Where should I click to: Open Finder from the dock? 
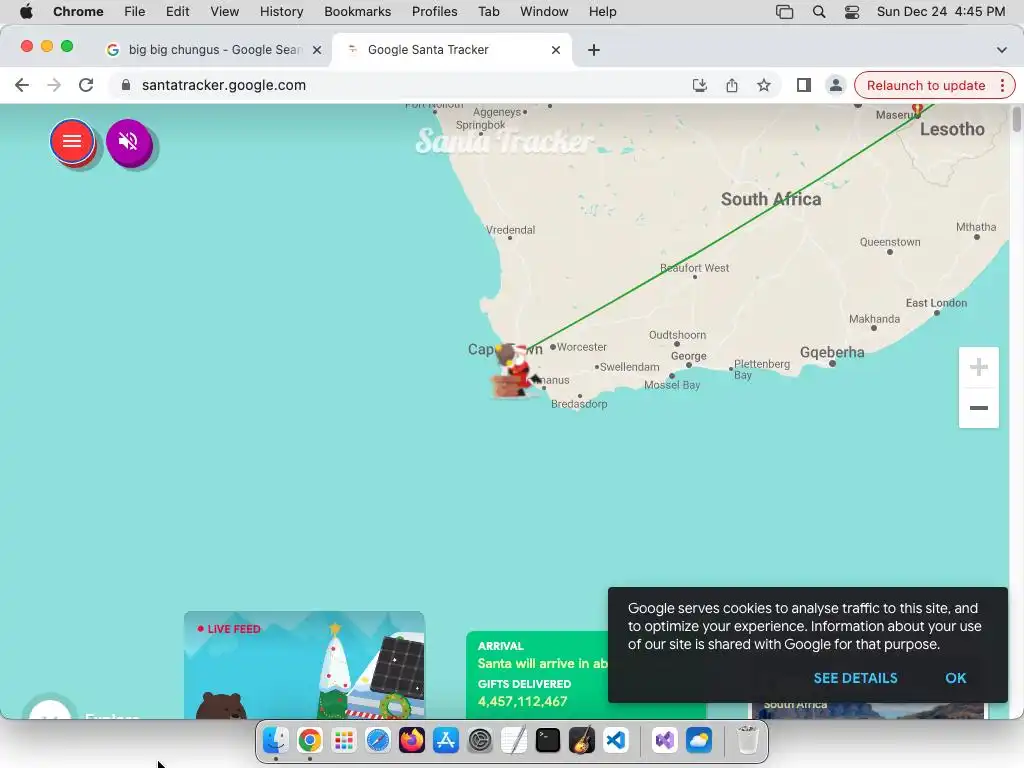click(x=276, y=741)
